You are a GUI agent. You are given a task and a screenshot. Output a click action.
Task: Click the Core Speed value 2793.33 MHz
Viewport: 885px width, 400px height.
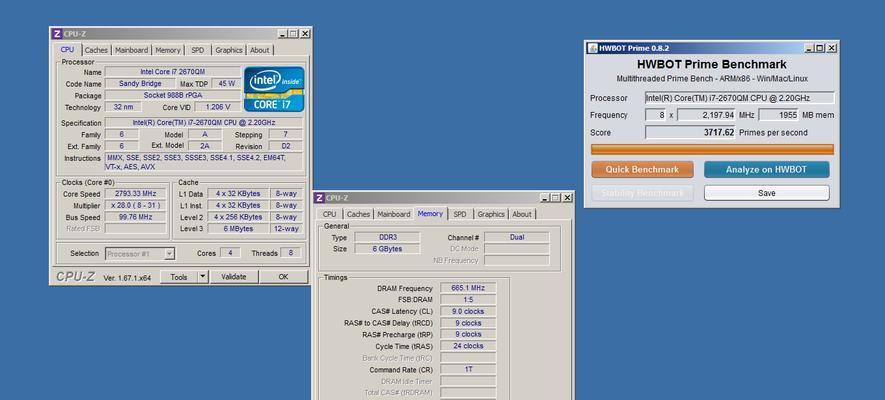(x=135, y=194)
